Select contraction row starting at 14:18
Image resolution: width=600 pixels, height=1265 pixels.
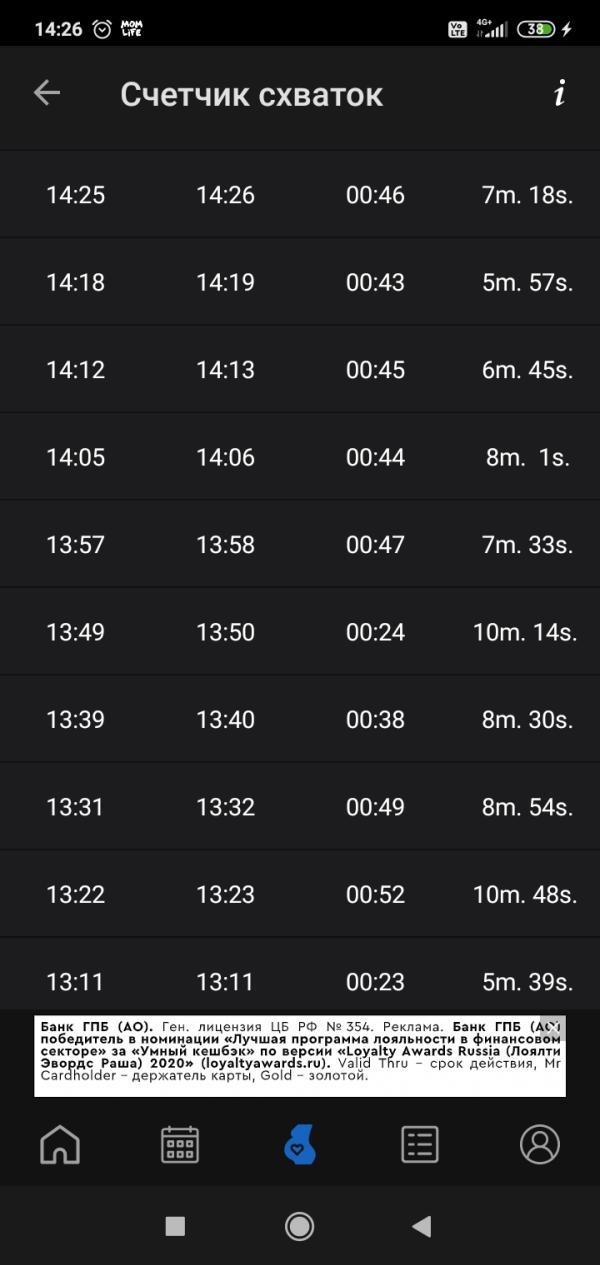pos(300,282)
